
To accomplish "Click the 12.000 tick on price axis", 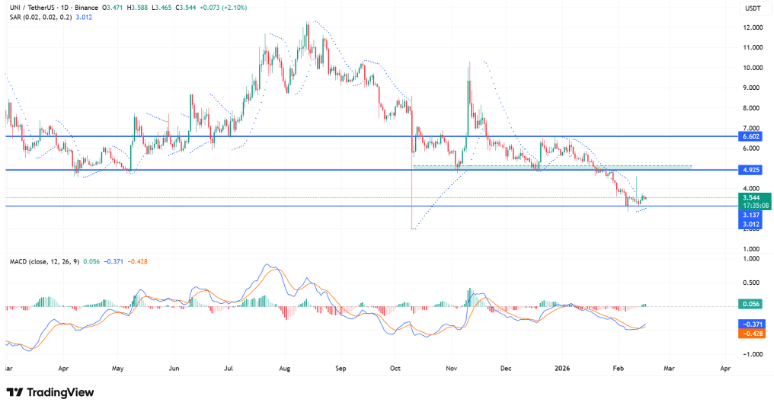I will 753,27.
